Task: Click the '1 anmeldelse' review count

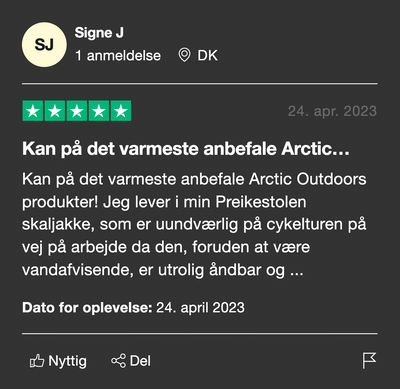Action: coord(118,56)
